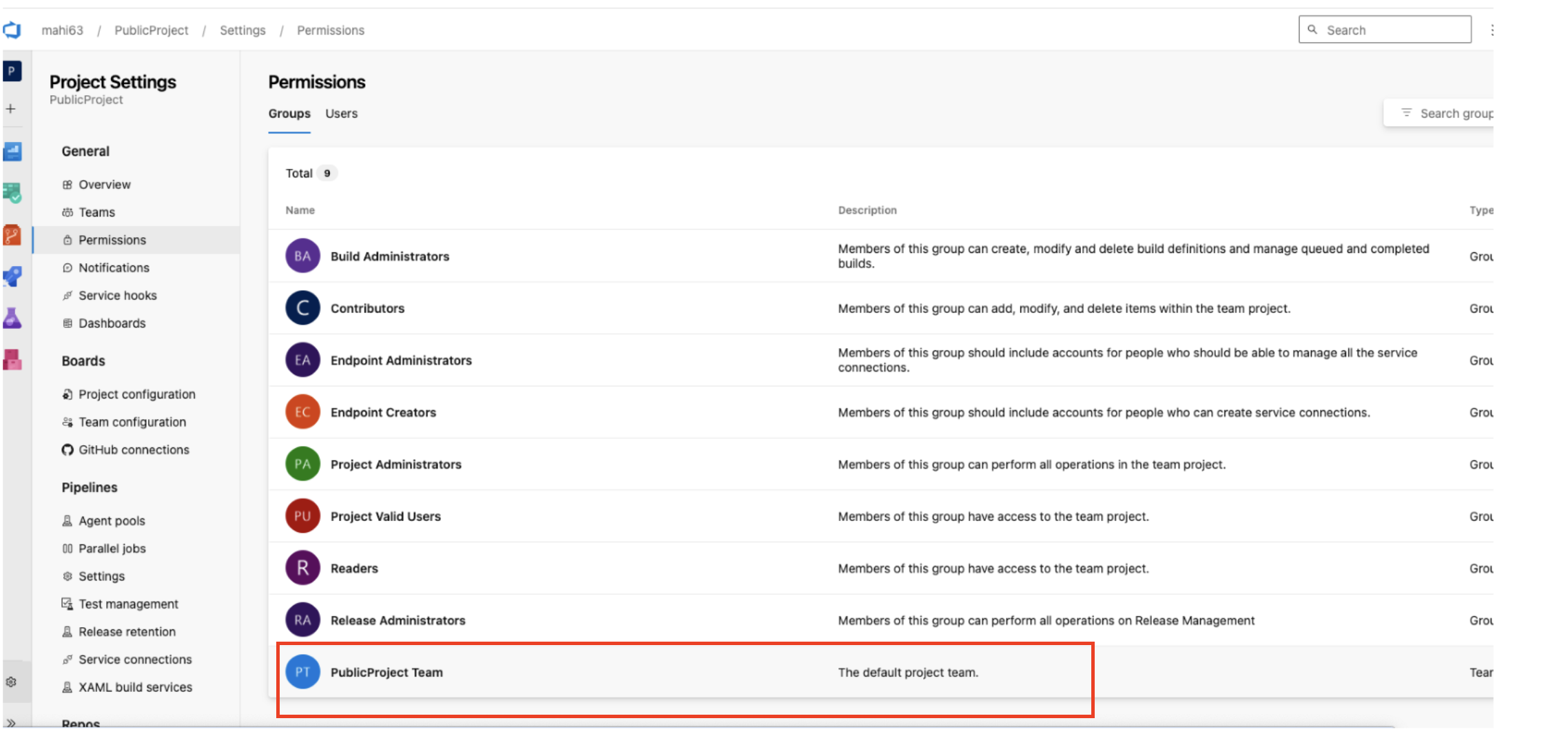
Task: Add new item with plus icon
Action: coord(11,109)
